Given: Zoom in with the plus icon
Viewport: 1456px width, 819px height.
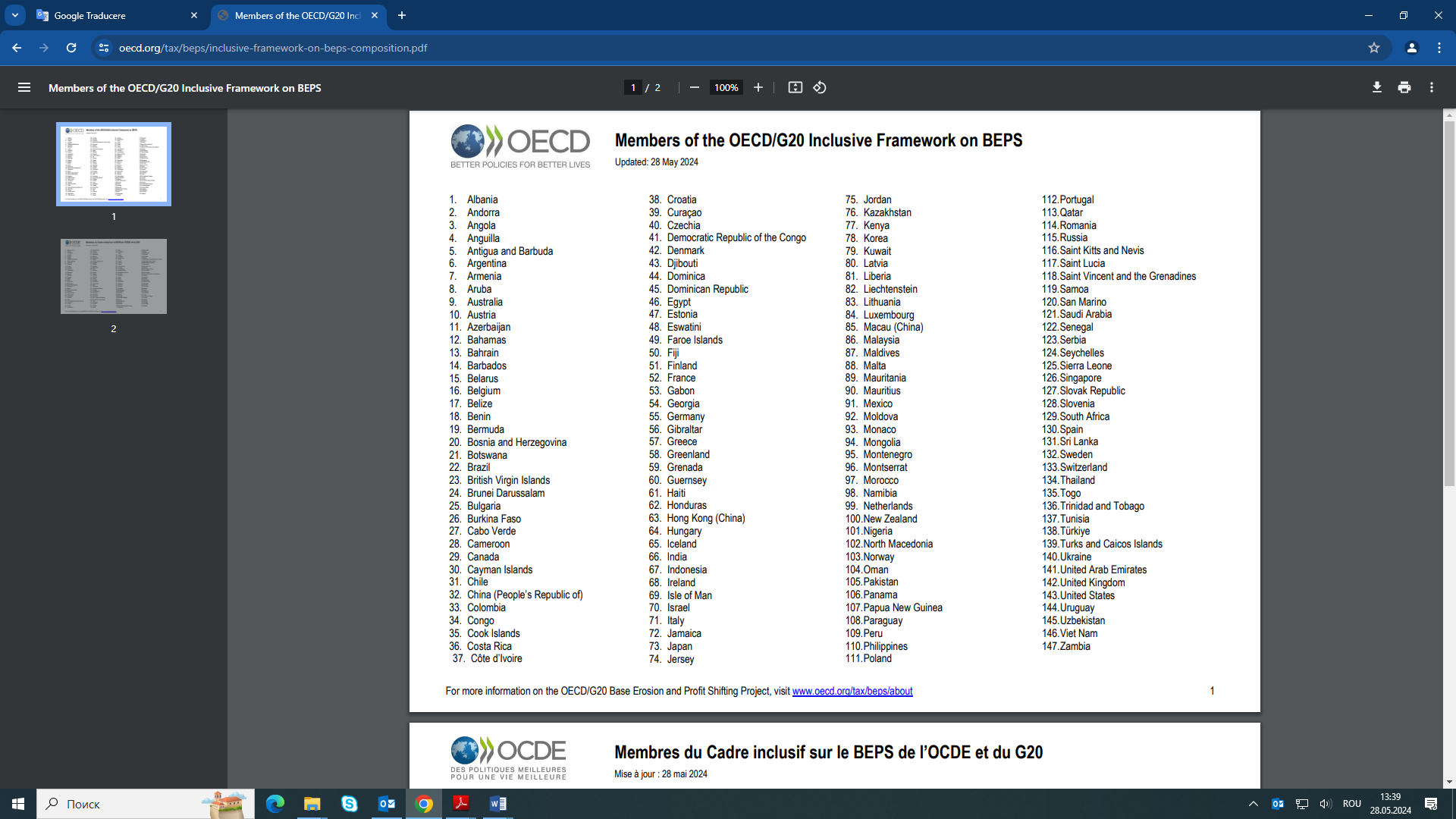Looking at the screenshot, I should click(758, 87).
